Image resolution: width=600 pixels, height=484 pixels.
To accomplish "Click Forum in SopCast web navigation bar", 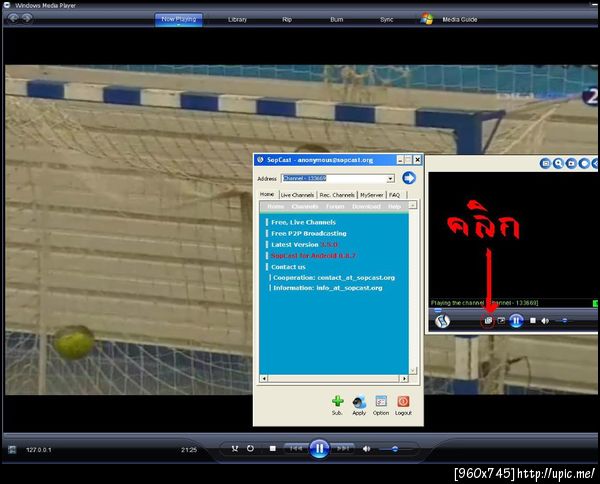I will pyautogui.click(x=335, y=207).
